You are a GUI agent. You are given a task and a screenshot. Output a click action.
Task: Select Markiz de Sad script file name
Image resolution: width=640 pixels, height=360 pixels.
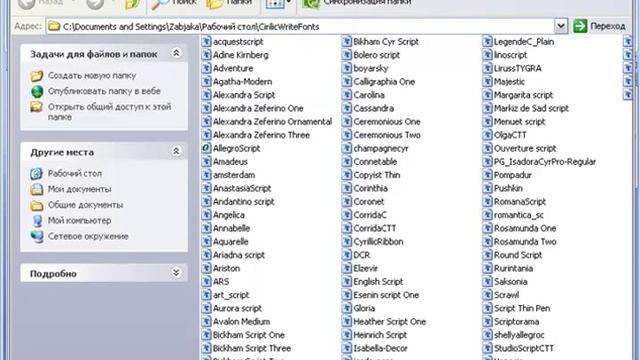click(x=531, y=108)
